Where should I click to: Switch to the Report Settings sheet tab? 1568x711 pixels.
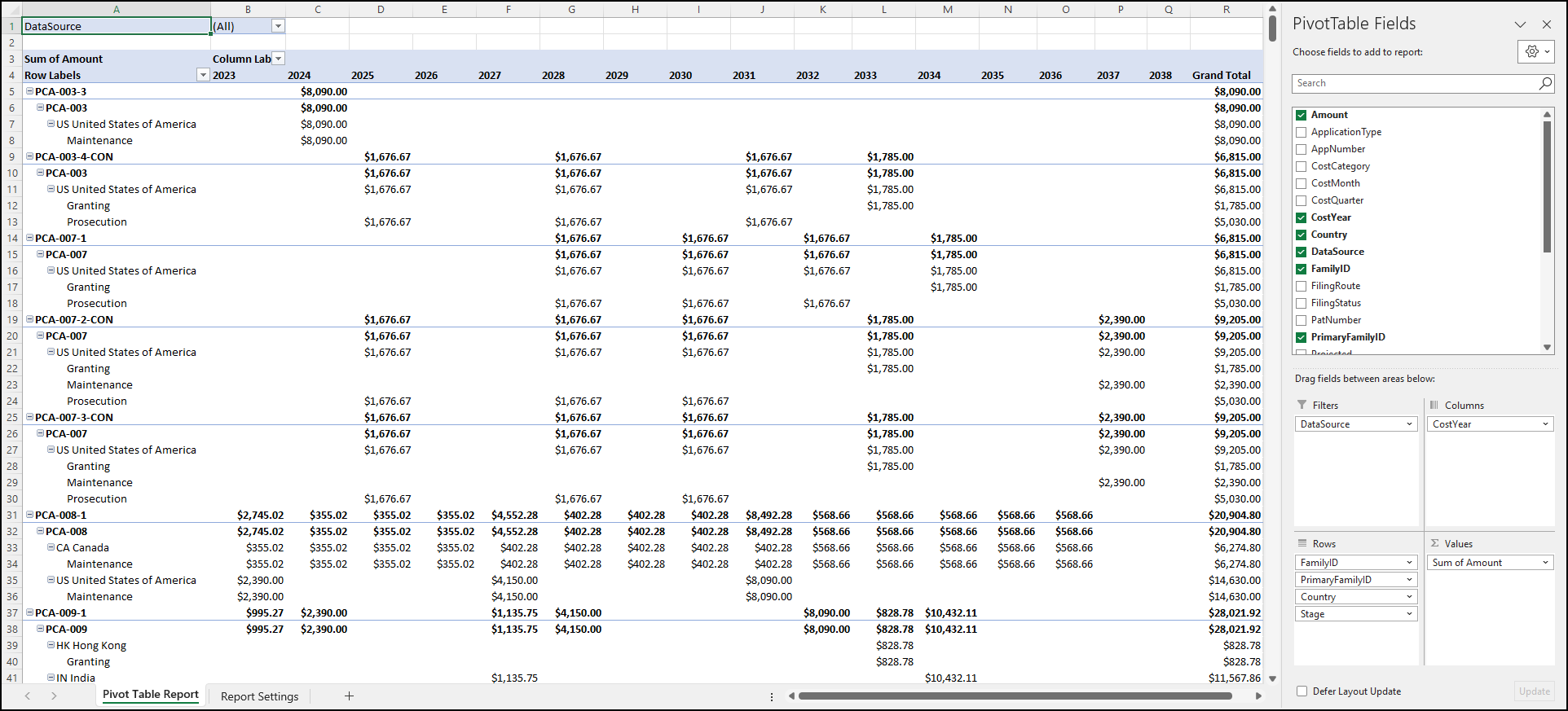tap(259, 696)
